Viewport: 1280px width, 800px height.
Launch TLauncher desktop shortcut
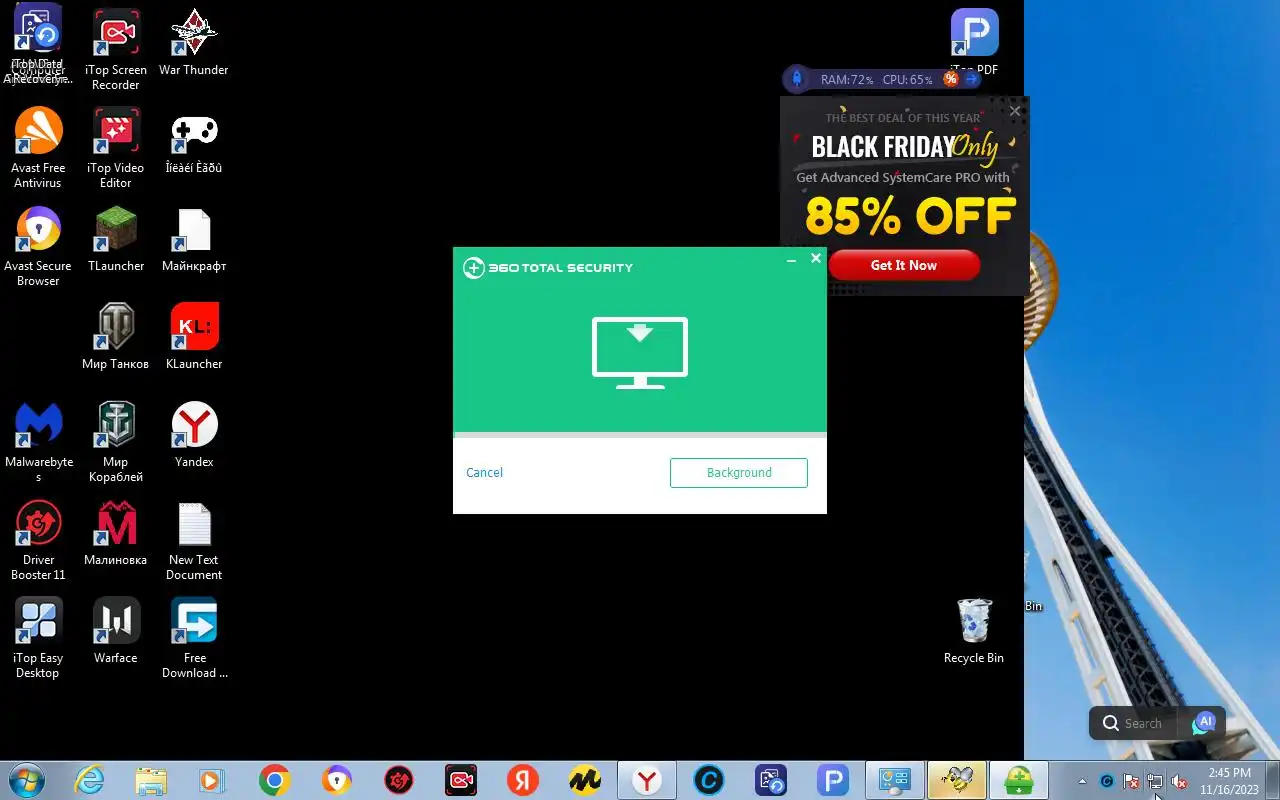(x=116, y=239)
